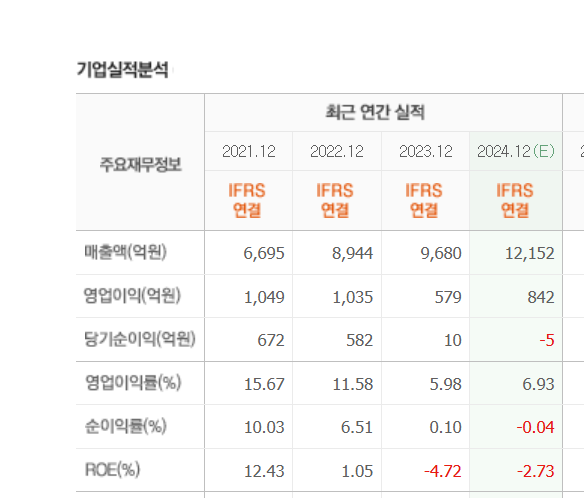Select the revenue value 6,695

(264, 253)
